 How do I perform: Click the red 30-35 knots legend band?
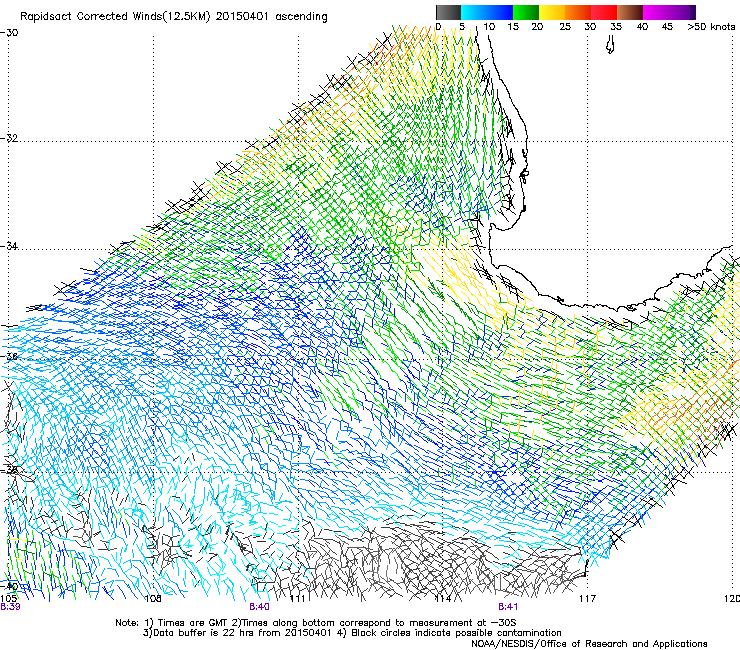pyautogui.click(x=604, y=12)
